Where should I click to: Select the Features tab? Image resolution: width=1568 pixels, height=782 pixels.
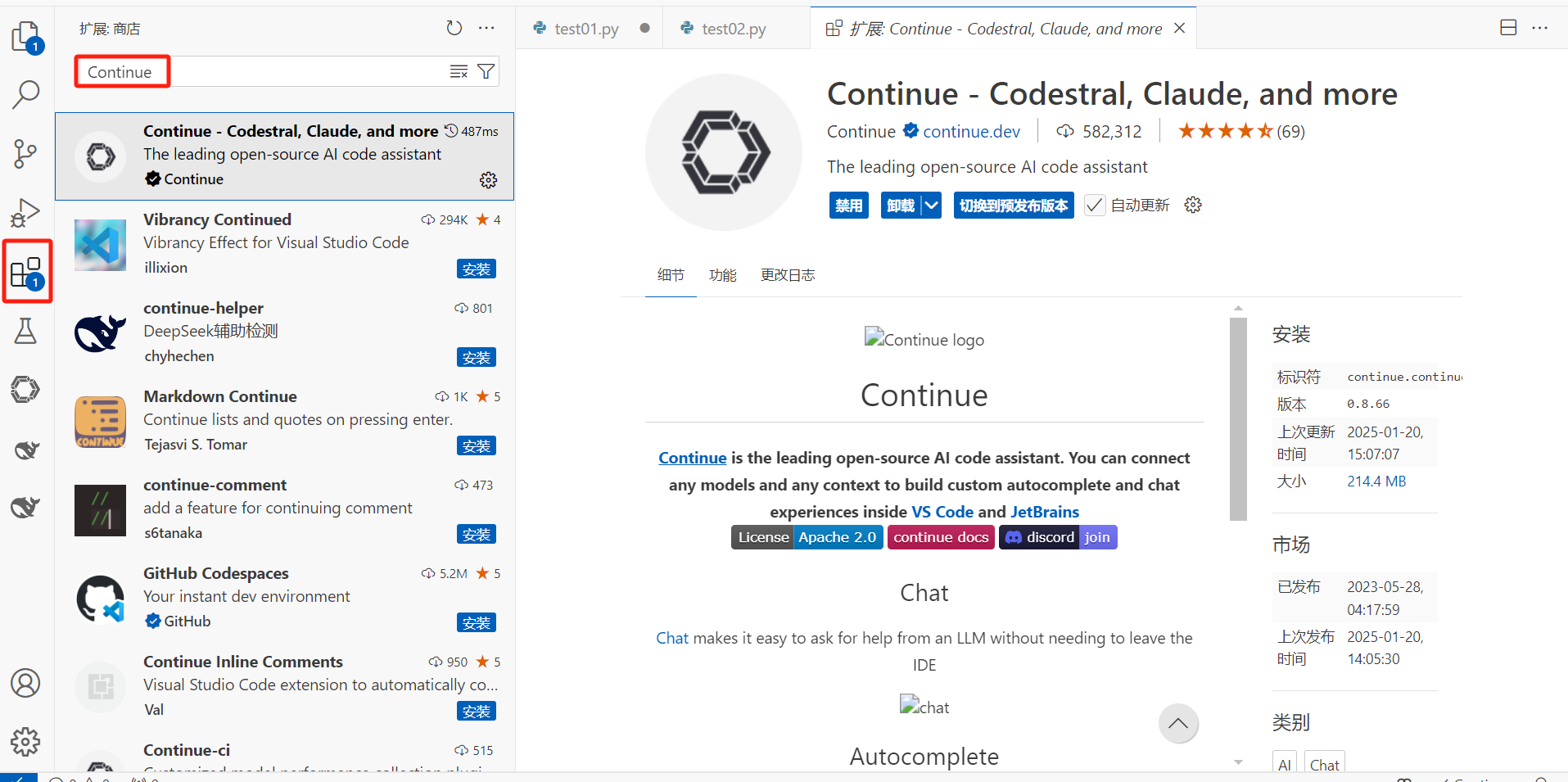(723, 275)
